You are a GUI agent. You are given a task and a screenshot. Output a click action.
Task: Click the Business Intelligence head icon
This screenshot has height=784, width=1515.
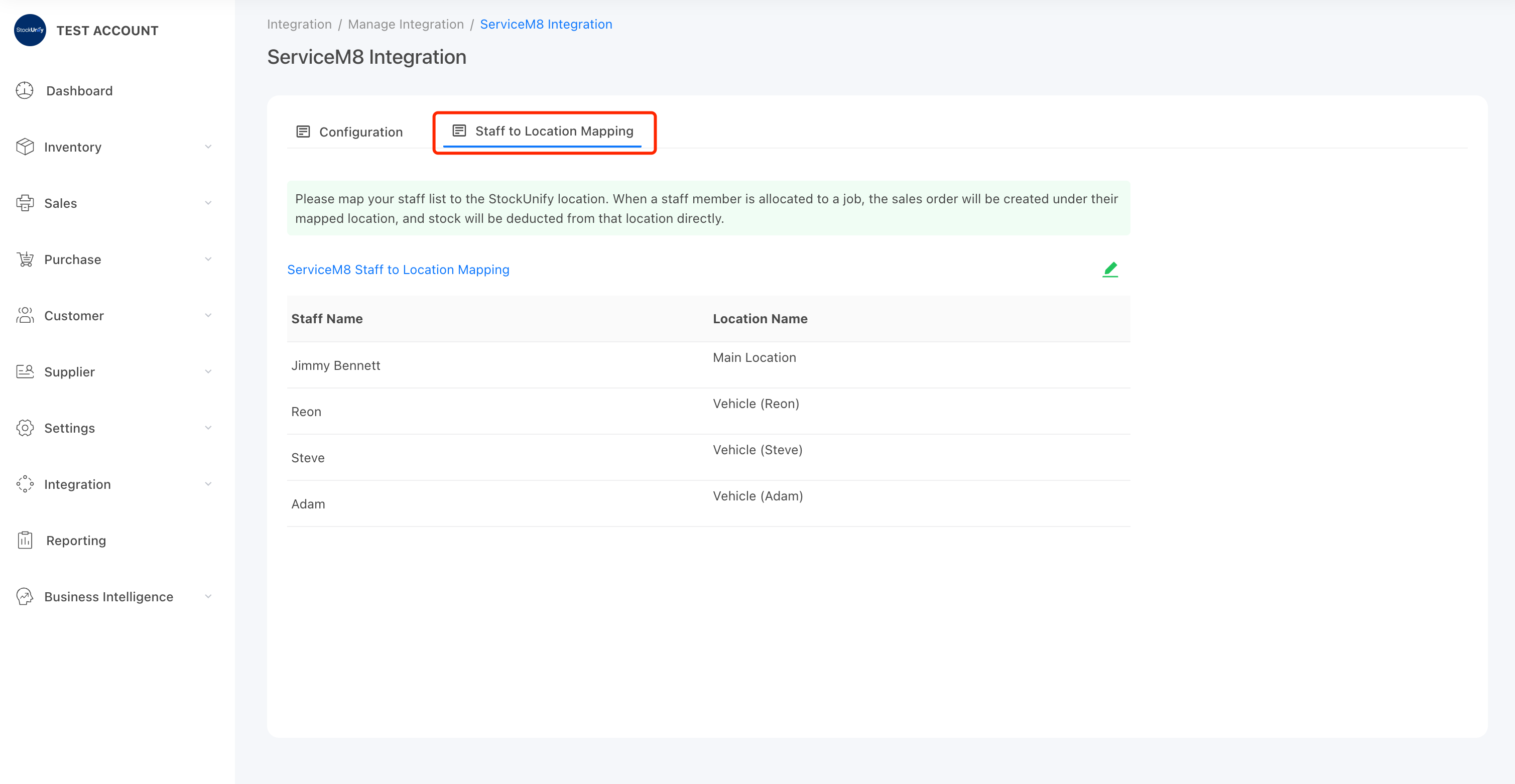(25, 596)
